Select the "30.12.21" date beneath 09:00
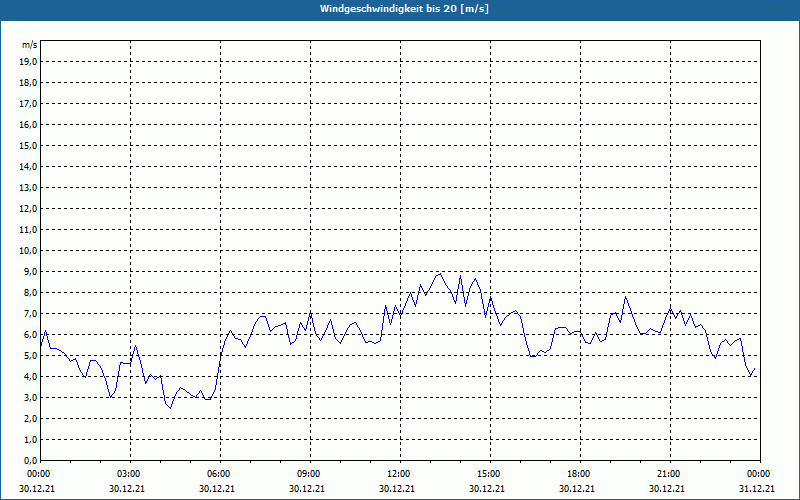800x500 pixels. tap(307, 488)
